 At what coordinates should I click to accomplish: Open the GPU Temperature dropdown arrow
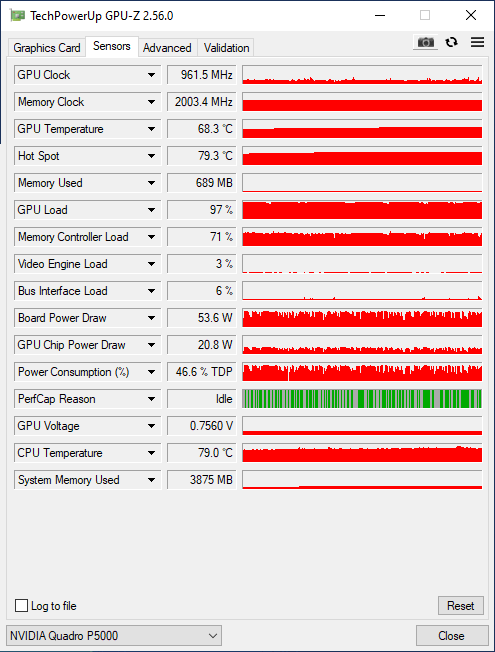tap(151, 129)
